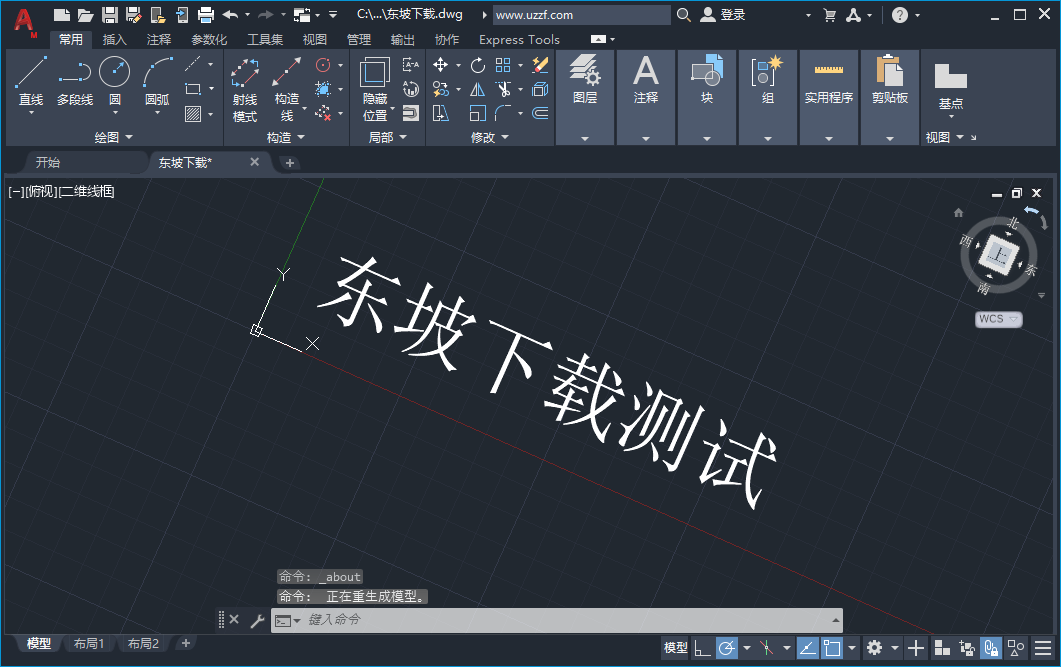Toggle ortho mode in status bar
Screen dimensions: 1061x667
(x=702, y=648)
